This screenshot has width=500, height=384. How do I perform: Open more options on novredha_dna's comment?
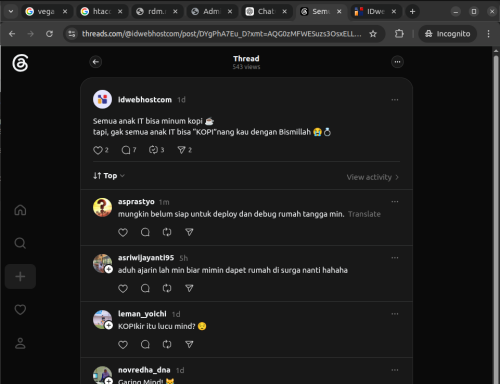[395, 370]
